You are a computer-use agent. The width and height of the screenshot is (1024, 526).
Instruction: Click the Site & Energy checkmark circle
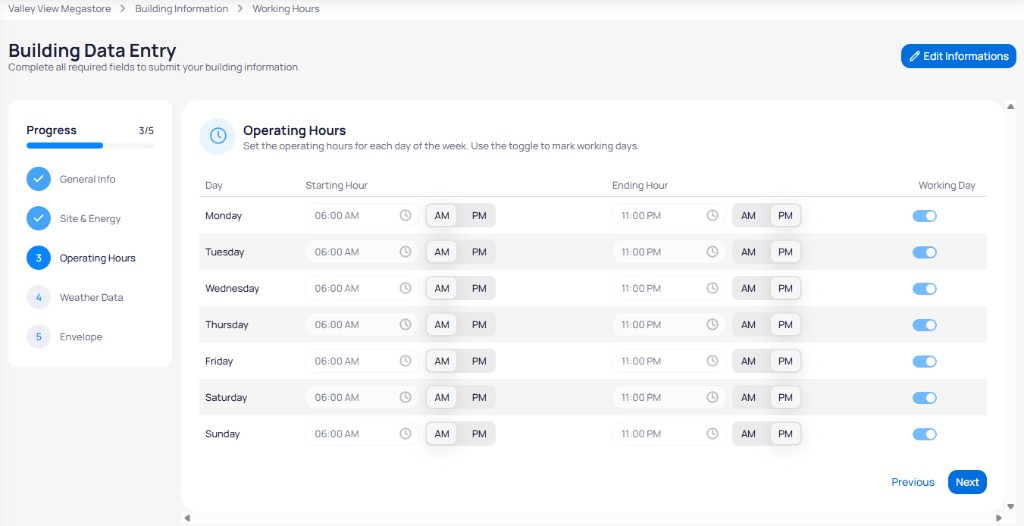(x=39, y=218)
